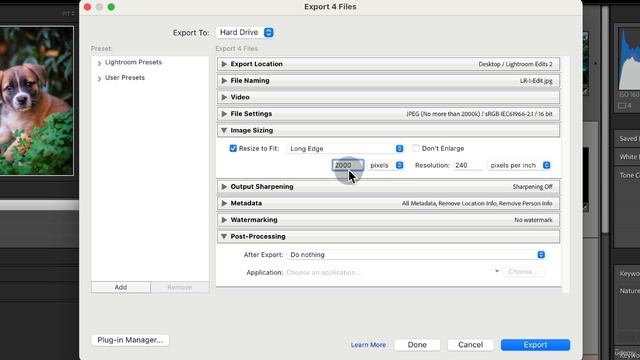This screenshot has height=360, width=640.
Task: Uncheck the Resize to Fit checkbox
Action: 233,149
